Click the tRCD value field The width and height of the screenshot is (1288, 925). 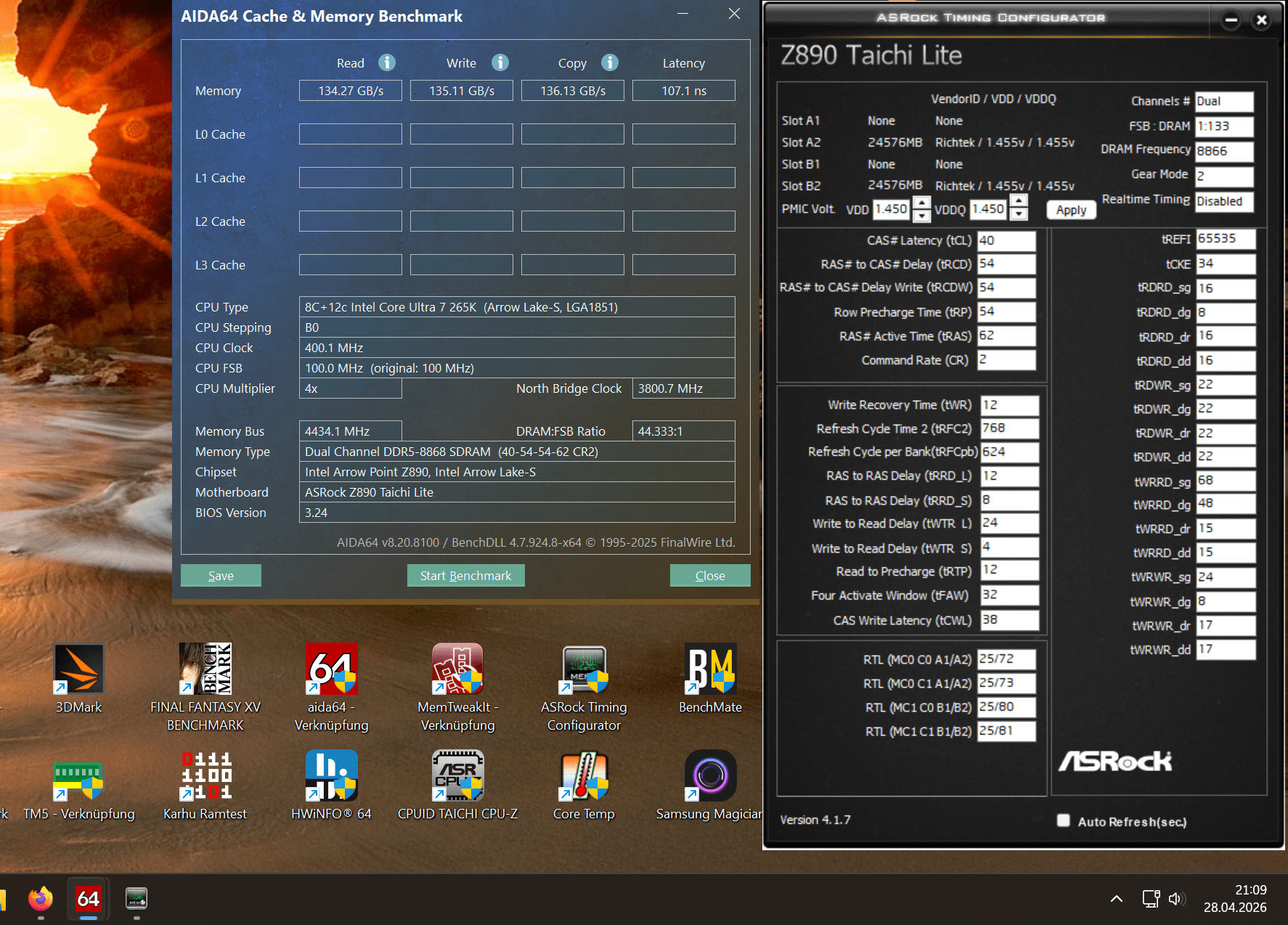(1006, 264)
